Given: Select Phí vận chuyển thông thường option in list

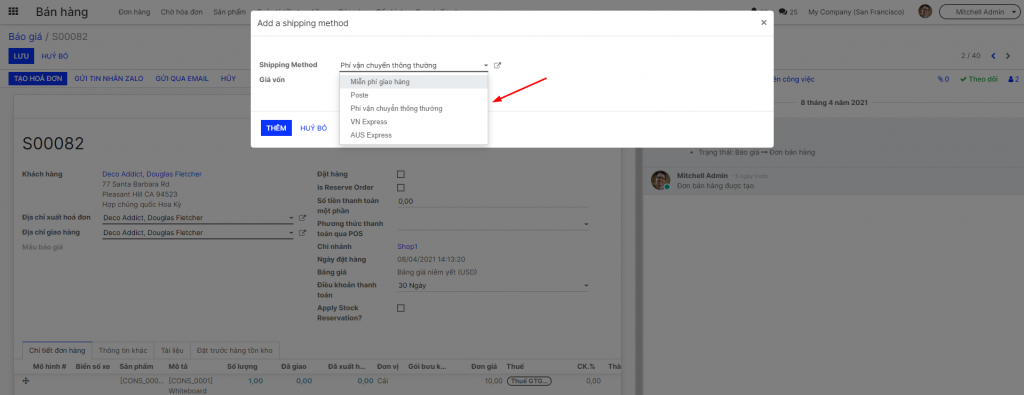Looking at the screenshot, I should point(413,108).
